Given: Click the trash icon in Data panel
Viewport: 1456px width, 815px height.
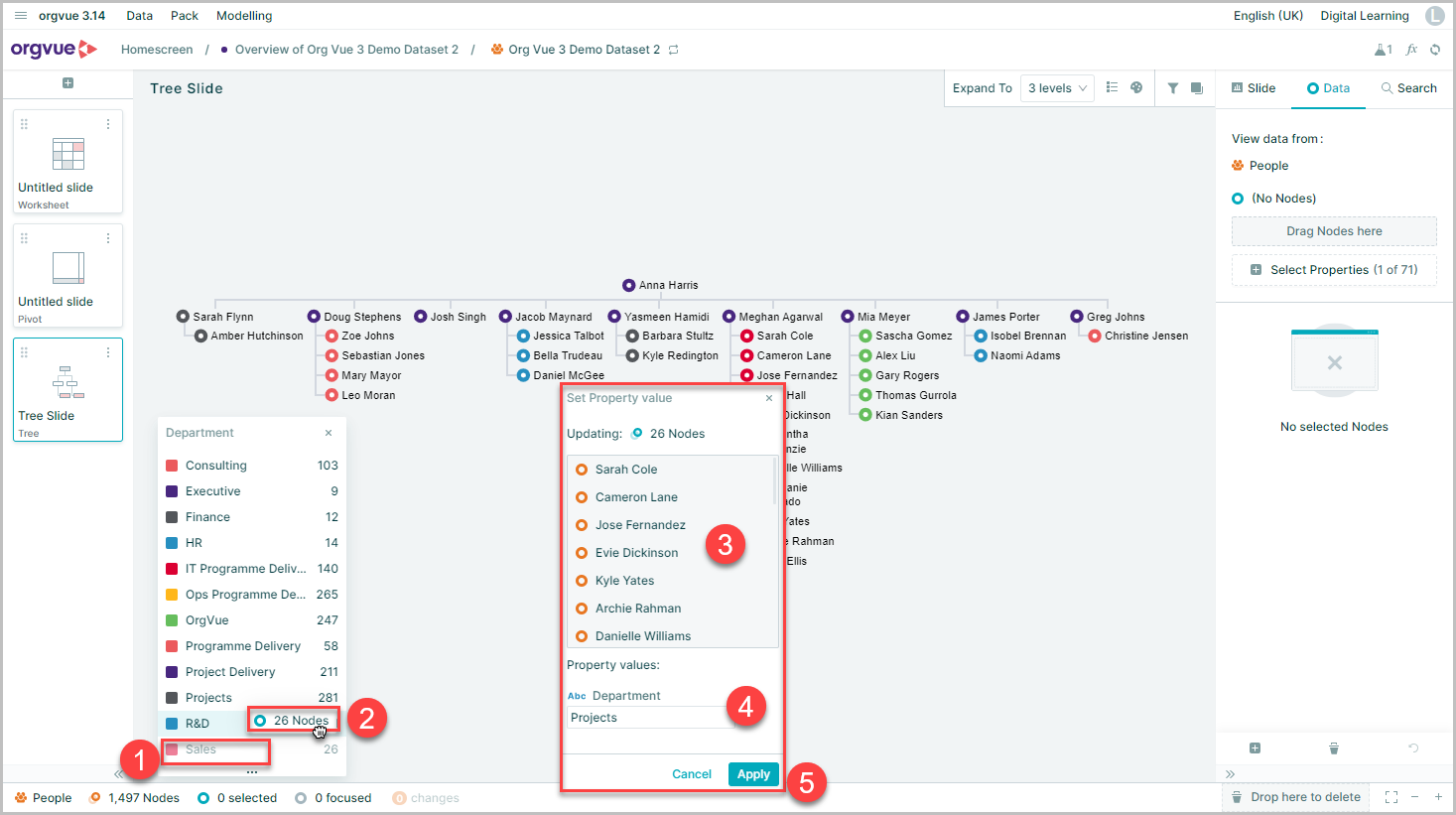Looking at the screenshot, I should 1334,748.
